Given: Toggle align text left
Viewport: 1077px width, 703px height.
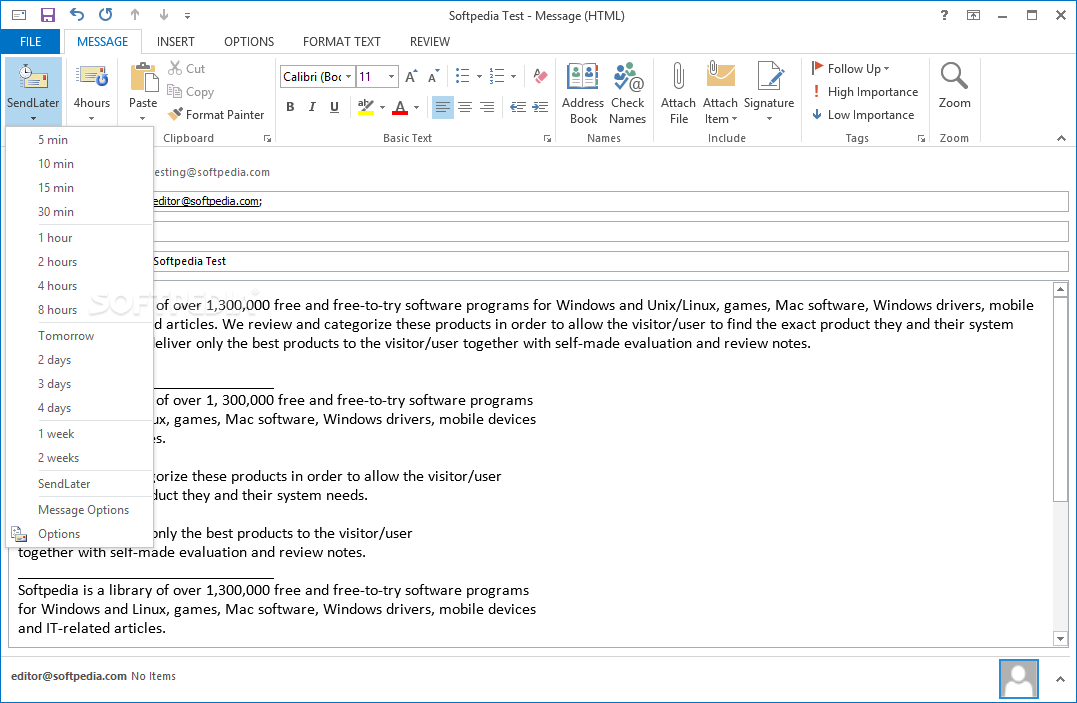Looking at the screenshot, I should 443,107.
